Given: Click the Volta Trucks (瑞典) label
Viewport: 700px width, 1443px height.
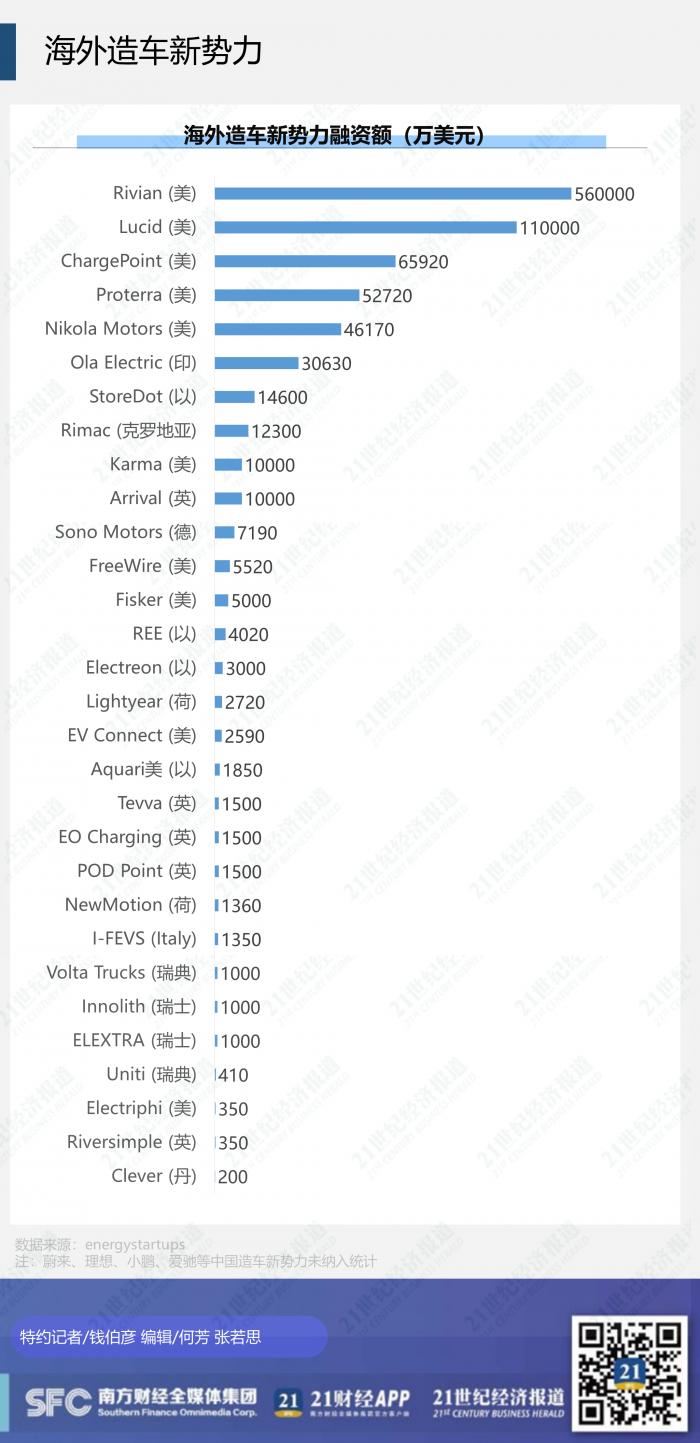Looking at the screenshot, I should (121, 973).
